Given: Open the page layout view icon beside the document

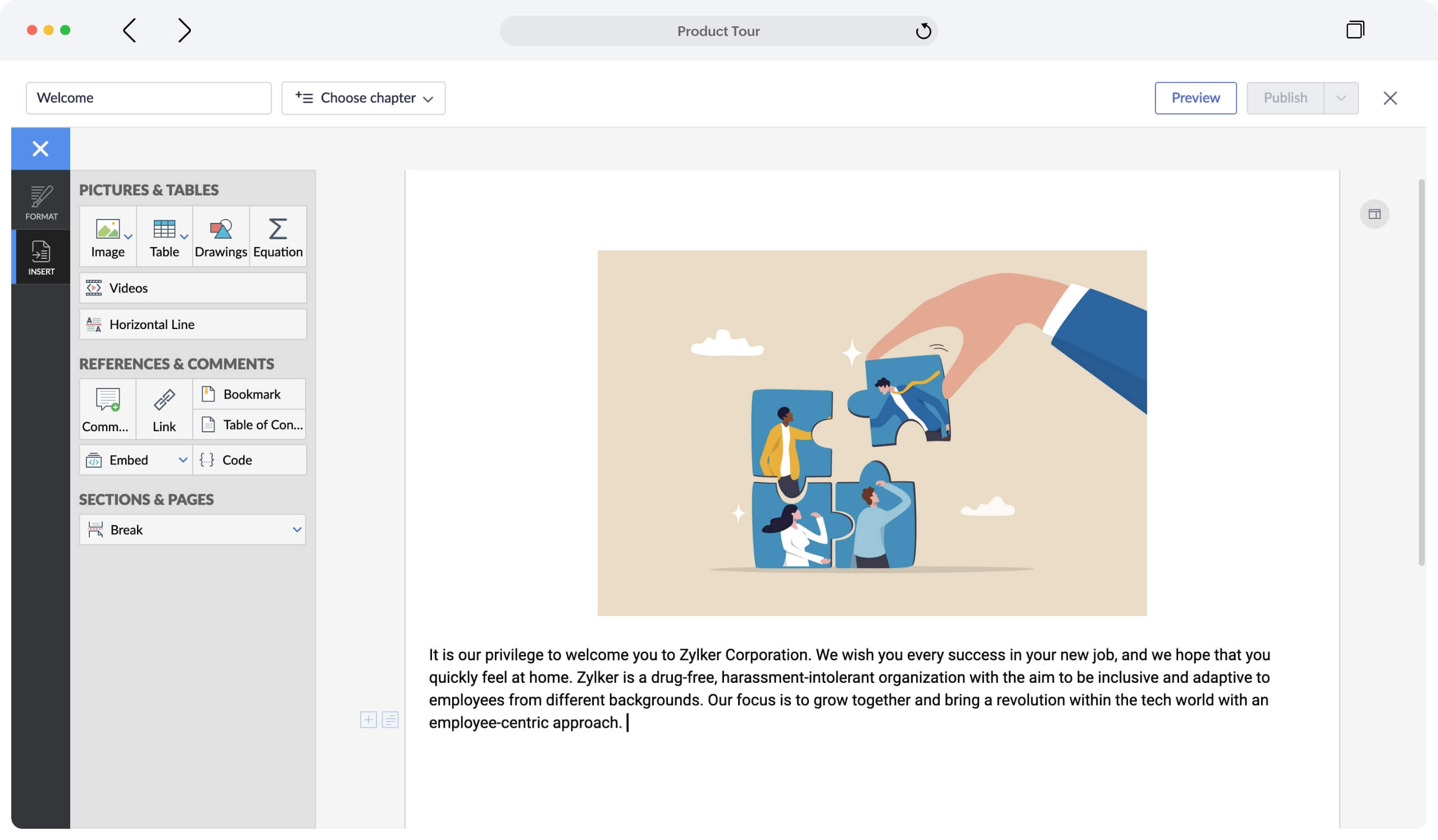Looking at the screenshot, I should (x=1375, y=214).
